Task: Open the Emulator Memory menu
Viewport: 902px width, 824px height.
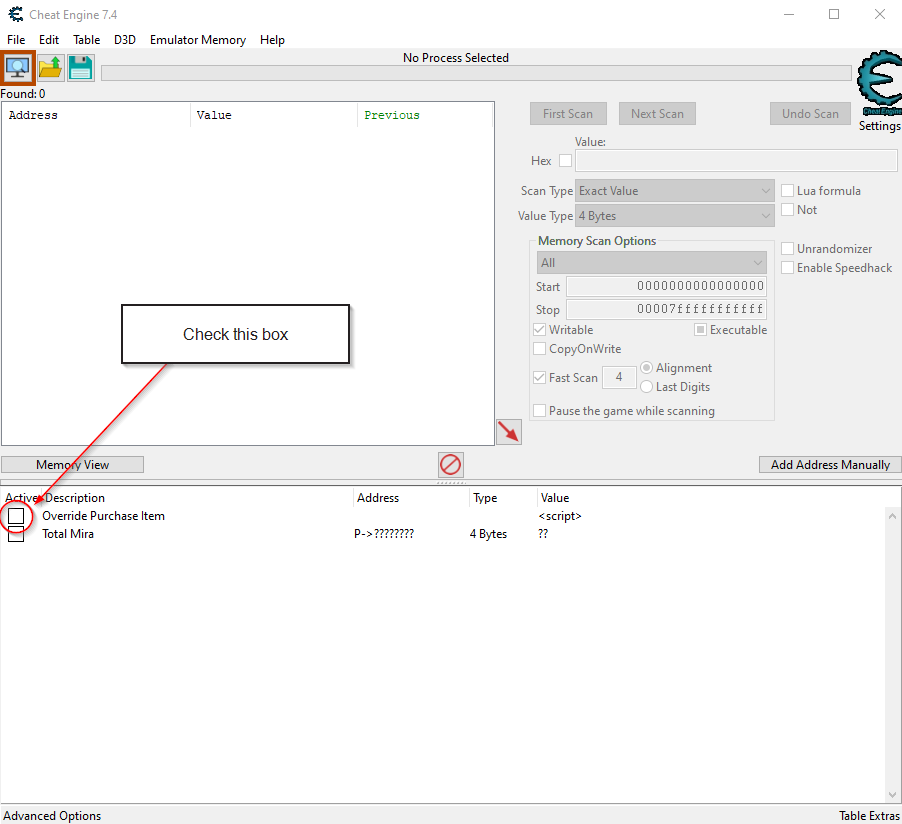Action: pos(198,40)
